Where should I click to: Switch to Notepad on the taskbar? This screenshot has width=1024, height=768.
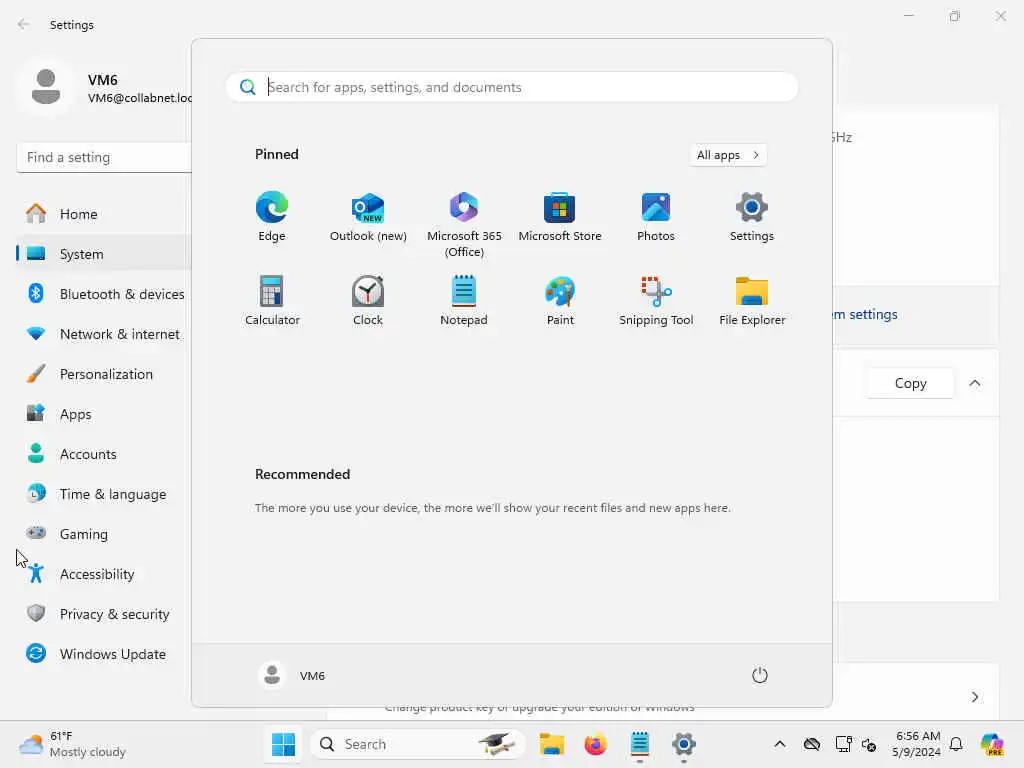[639, 744]
